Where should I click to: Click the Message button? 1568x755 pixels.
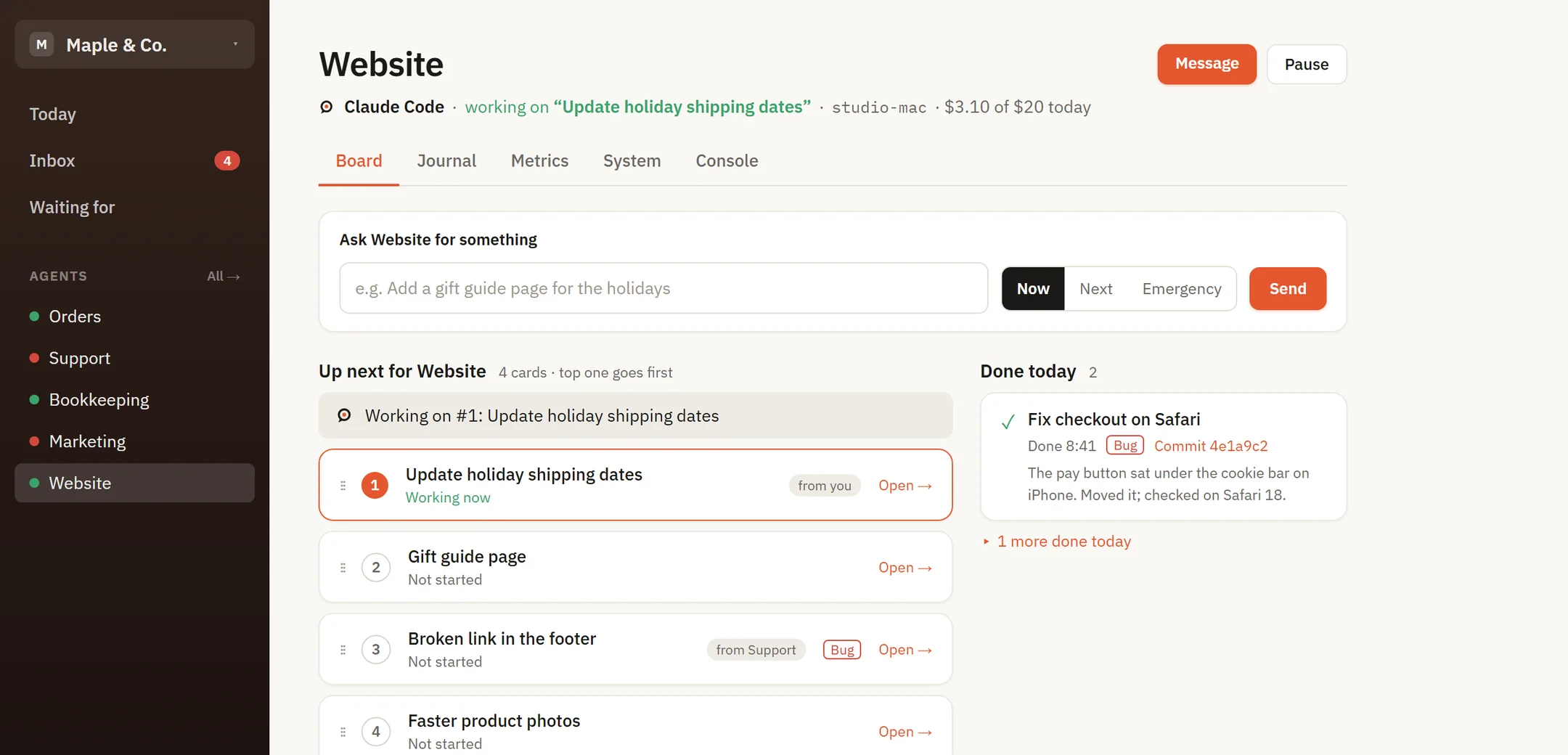(x=1206, y=64)
